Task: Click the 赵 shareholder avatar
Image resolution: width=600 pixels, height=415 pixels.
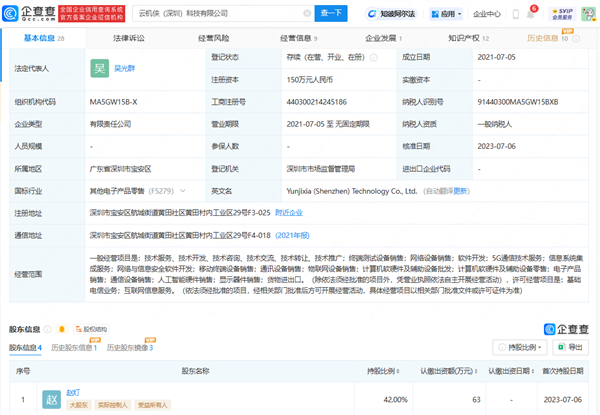Action: (52, 400)
